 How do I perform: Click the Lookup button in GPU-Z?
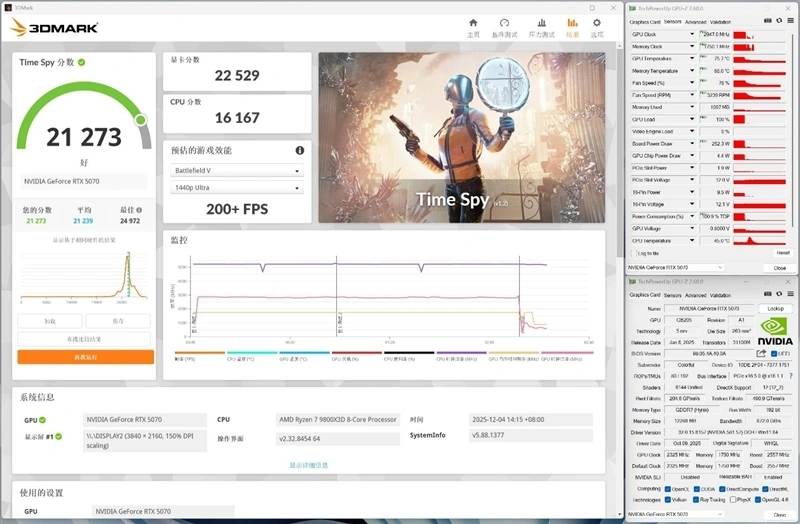[775, 309]
